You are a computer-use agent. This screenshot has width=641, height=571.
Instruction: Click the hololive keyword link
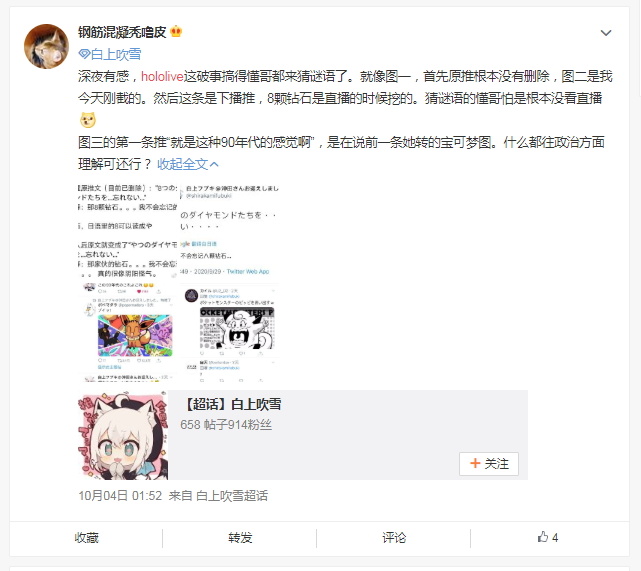tap(162, 76)
